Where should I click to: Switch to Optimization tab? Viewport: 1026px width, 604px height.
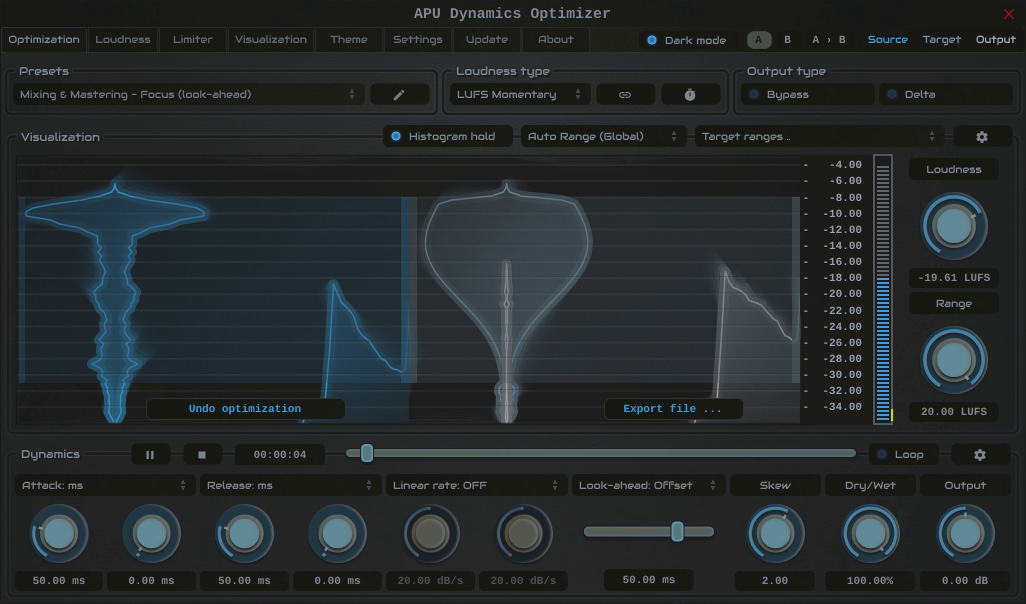(x=44, y=40)
